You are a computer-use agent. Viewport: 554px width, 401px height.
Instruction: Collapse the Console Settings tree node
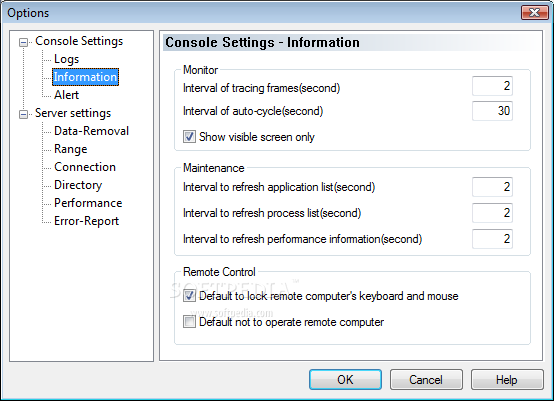coord(23,42)
